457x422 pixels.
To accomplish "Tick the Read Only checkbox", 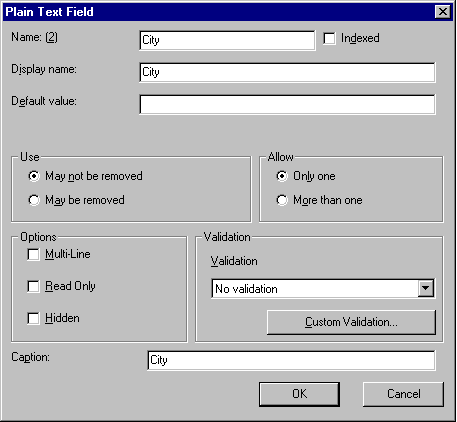I will [x=33, y=286].
